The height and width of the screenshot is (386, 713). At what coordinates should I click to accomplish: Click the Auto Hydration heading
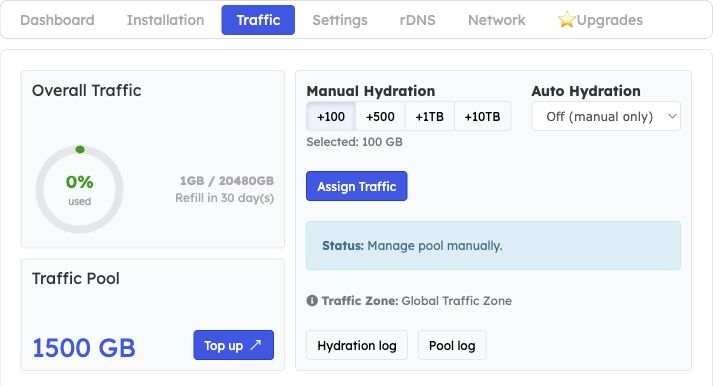586,91
